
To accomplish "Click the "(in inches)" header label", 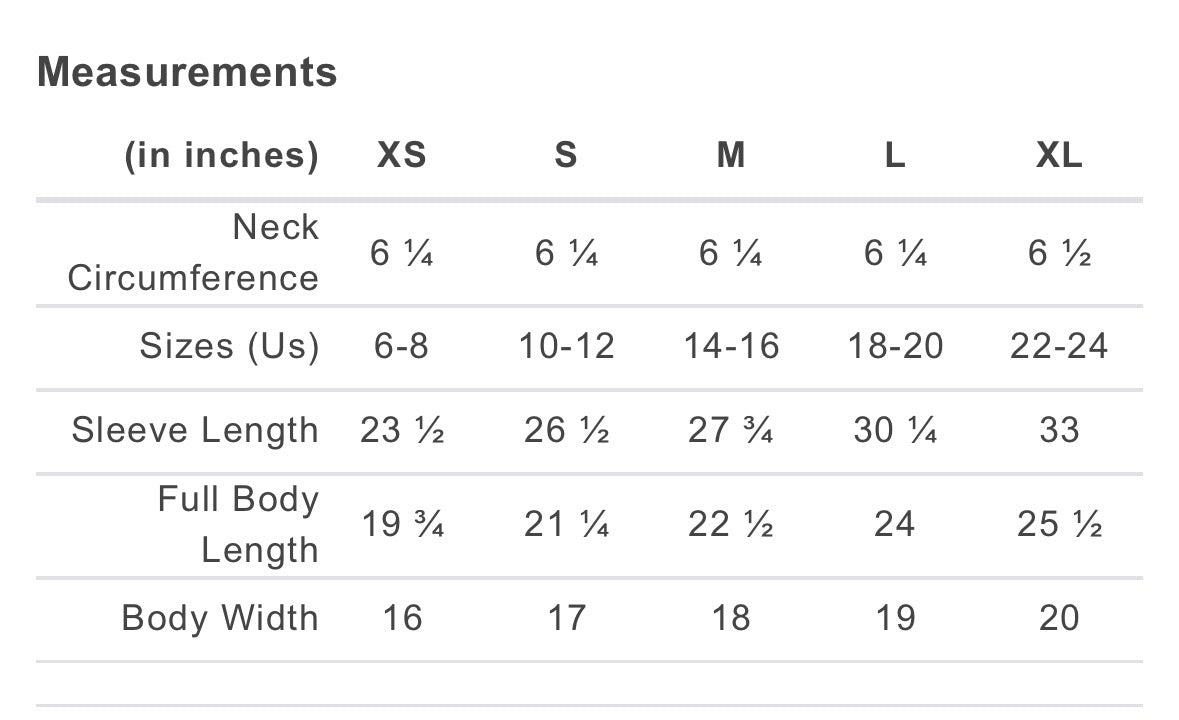I will 221,155.
